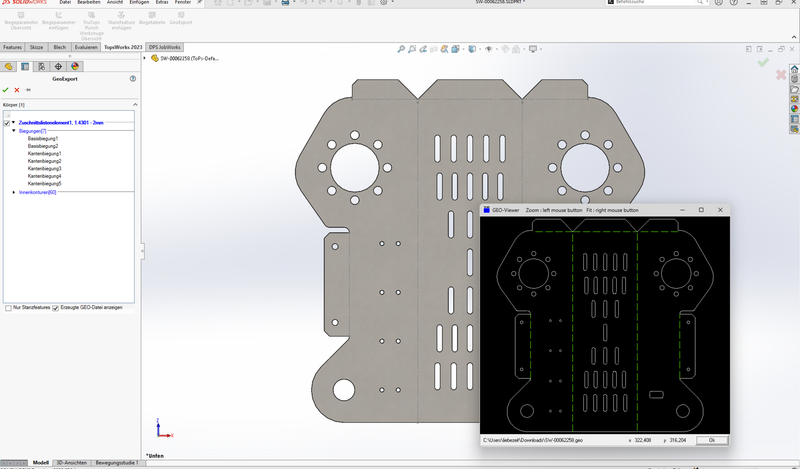
Task: Toggle Erzeugte GEO-Datei anzeigen checkbox
Action: click(x=56, y=308)
